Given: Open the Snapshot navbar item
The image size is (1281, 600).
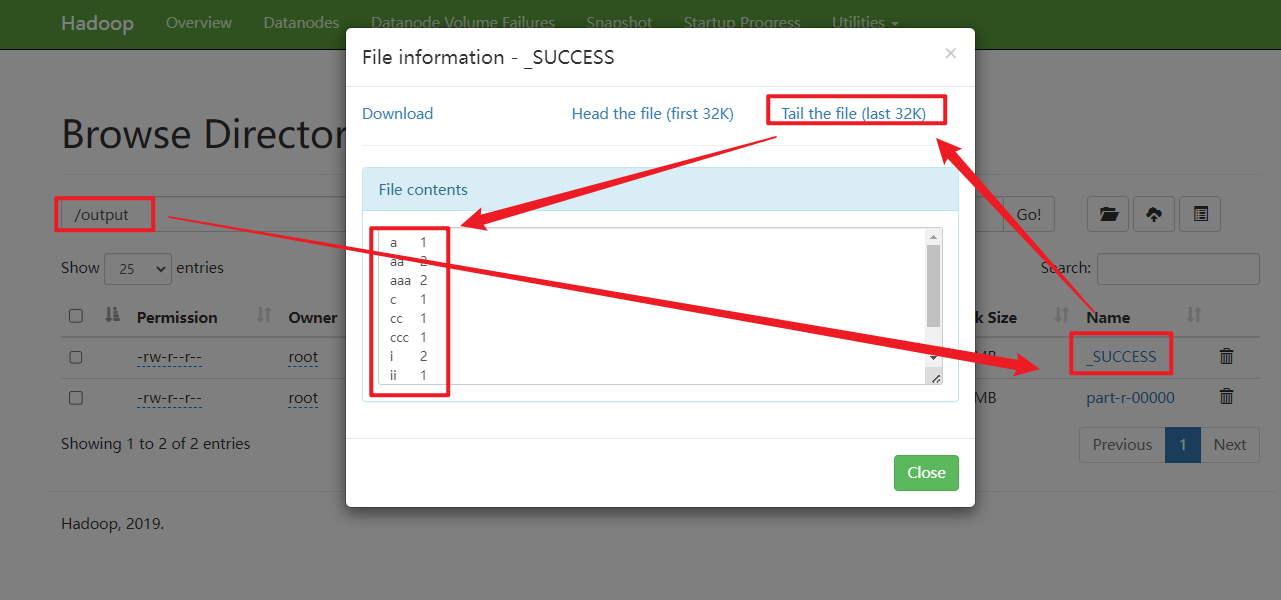Looking at the screenshot, I should (619, 22).
